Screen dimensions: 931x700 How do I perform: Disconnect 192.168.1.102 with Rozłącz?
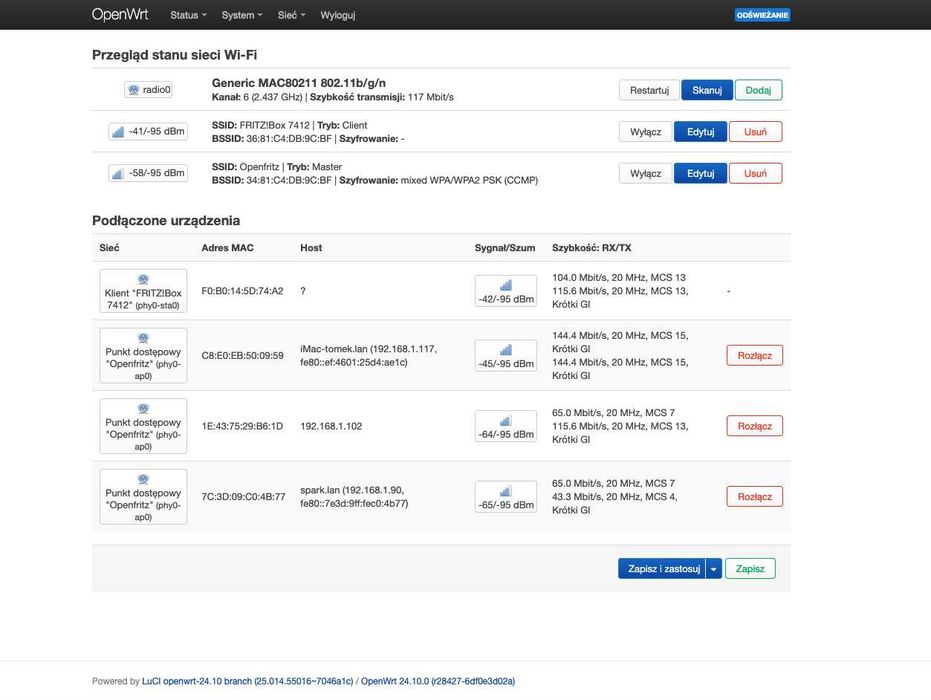pos(755,426)
